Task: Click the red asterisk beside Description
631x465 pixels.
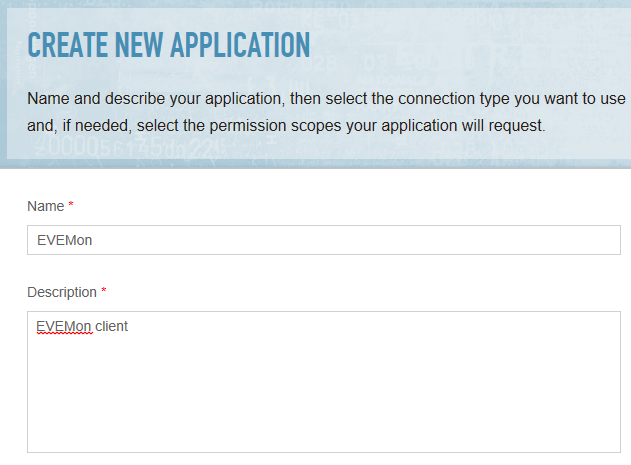Action: pos(103,290)
